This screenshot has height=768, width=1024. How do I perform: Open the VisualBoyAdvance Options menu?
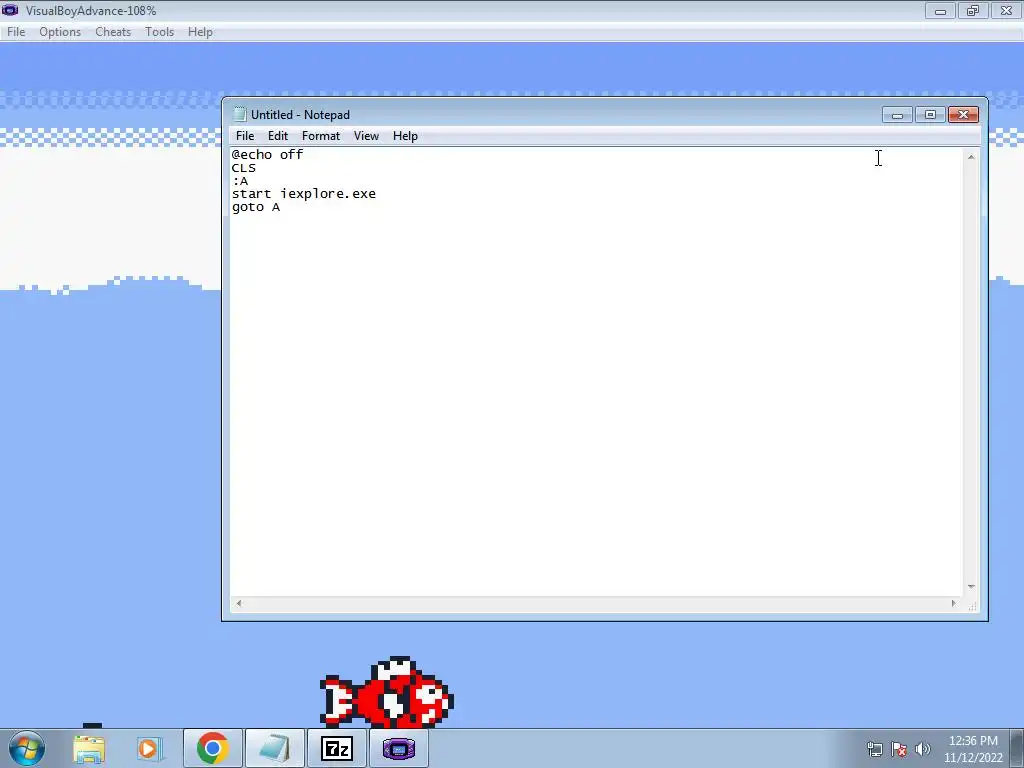point(60,32)
